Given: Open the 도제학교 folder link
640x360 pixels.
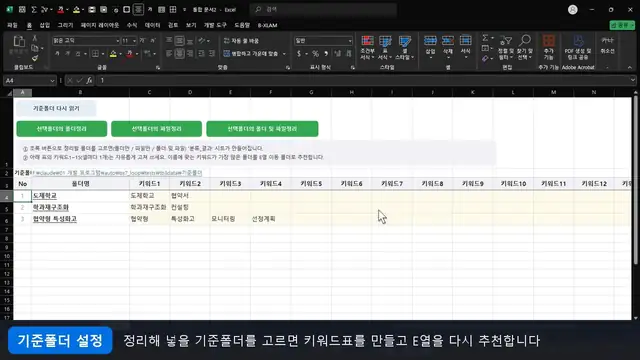Looking at the screenshot, I should coord(44,196).
